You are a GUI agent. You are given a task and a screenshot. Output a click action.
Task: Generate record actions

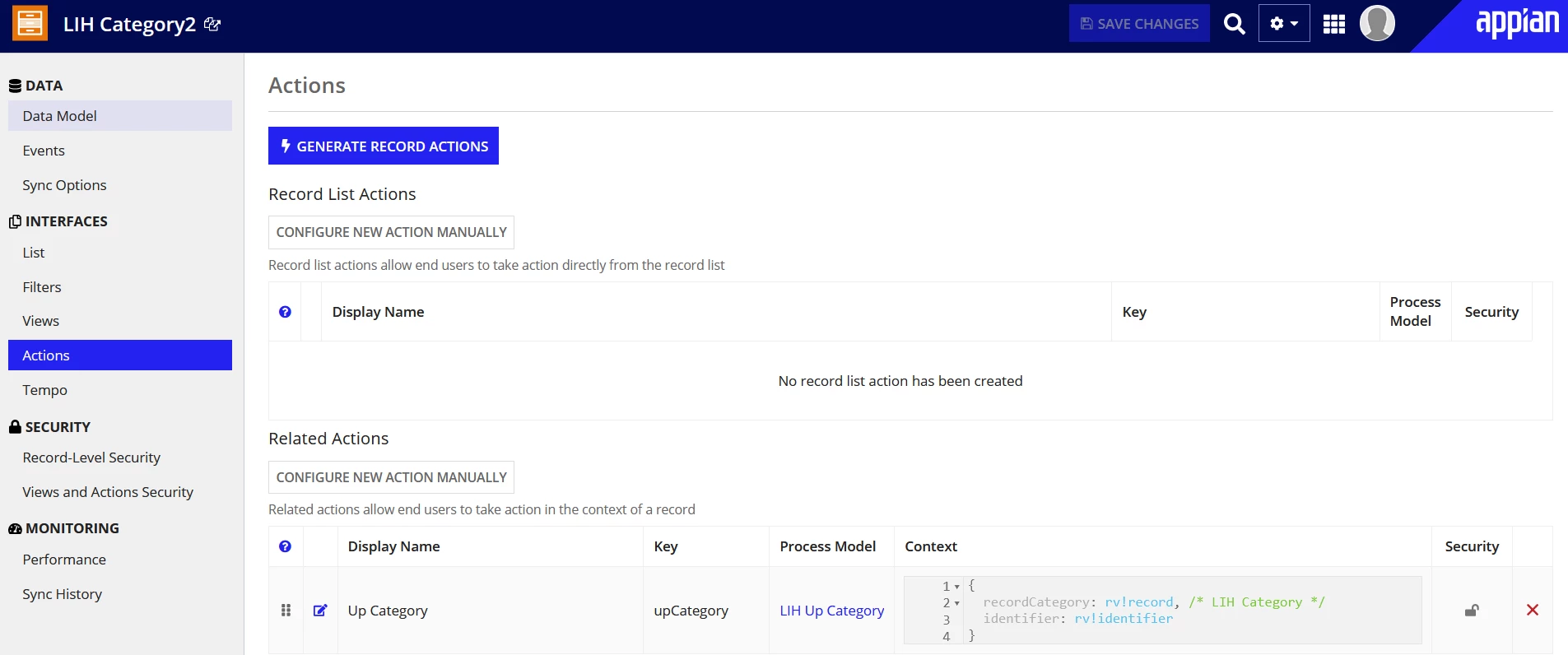(x=384, y=146)
